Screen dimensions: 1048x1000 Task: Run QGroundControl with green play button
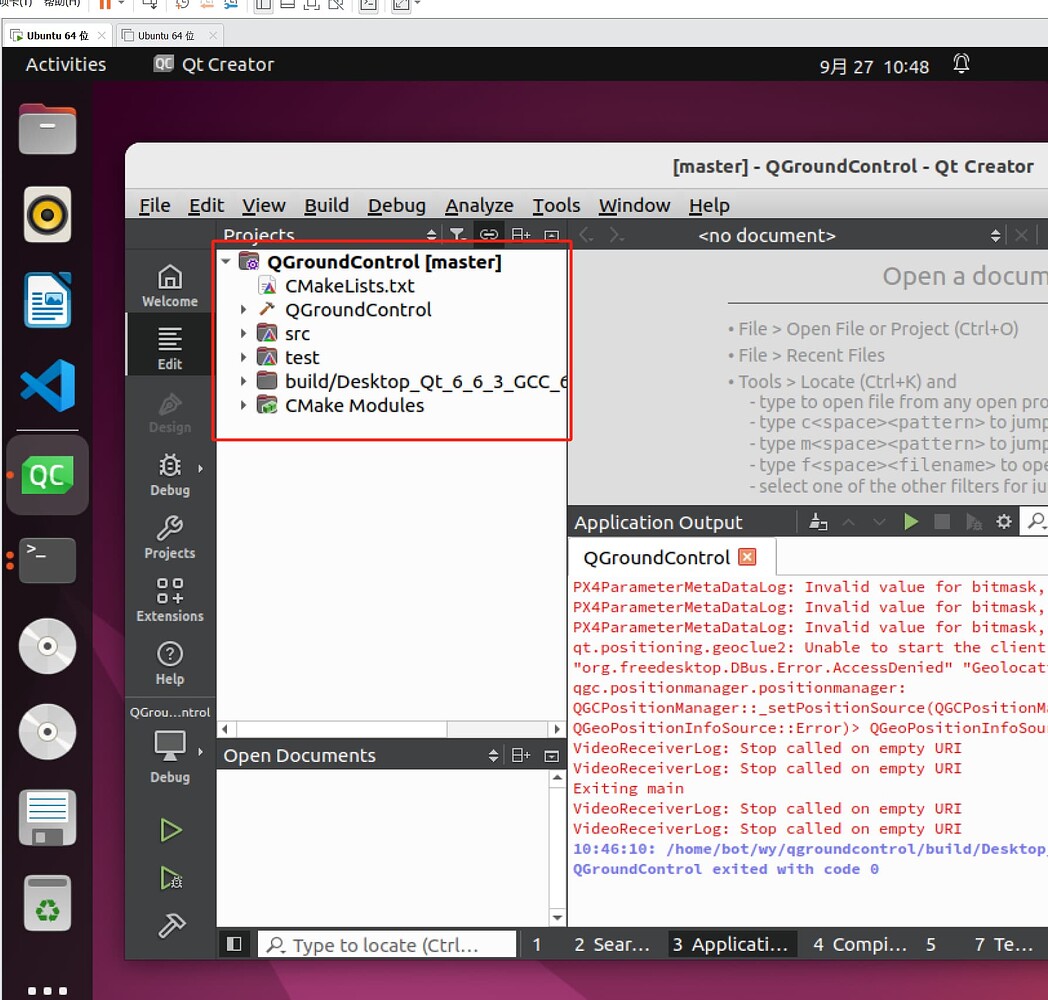(170, 830)
